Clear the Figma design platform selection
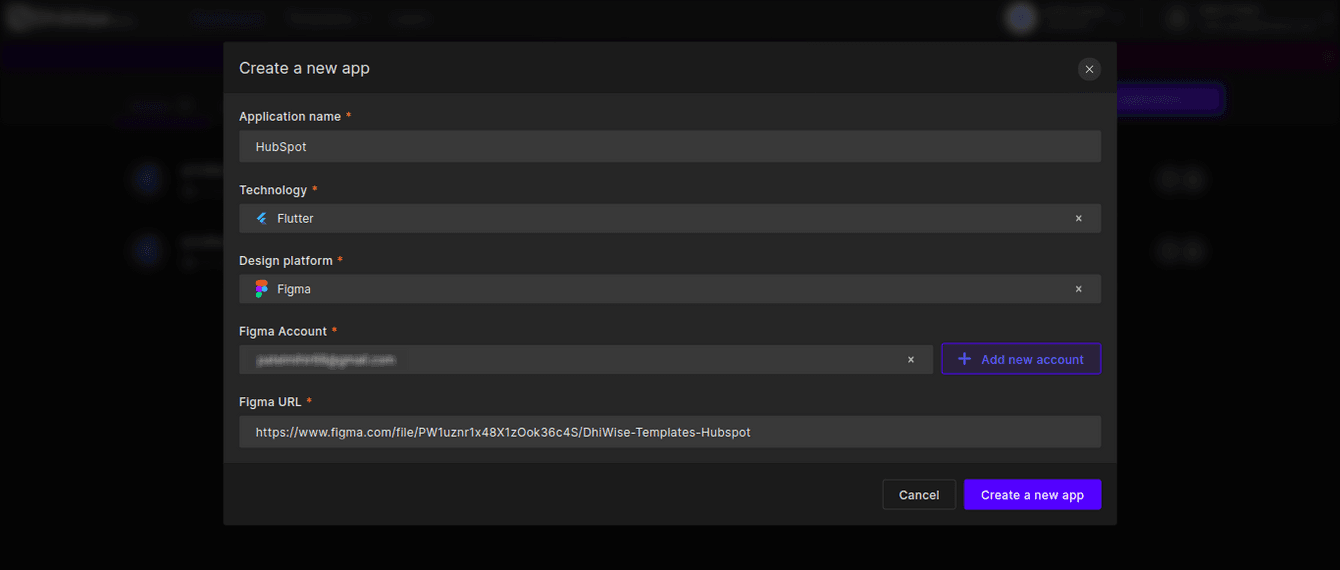This screenshot has height=570, width=1340. pyautogui.click(x=1078, y=289)
